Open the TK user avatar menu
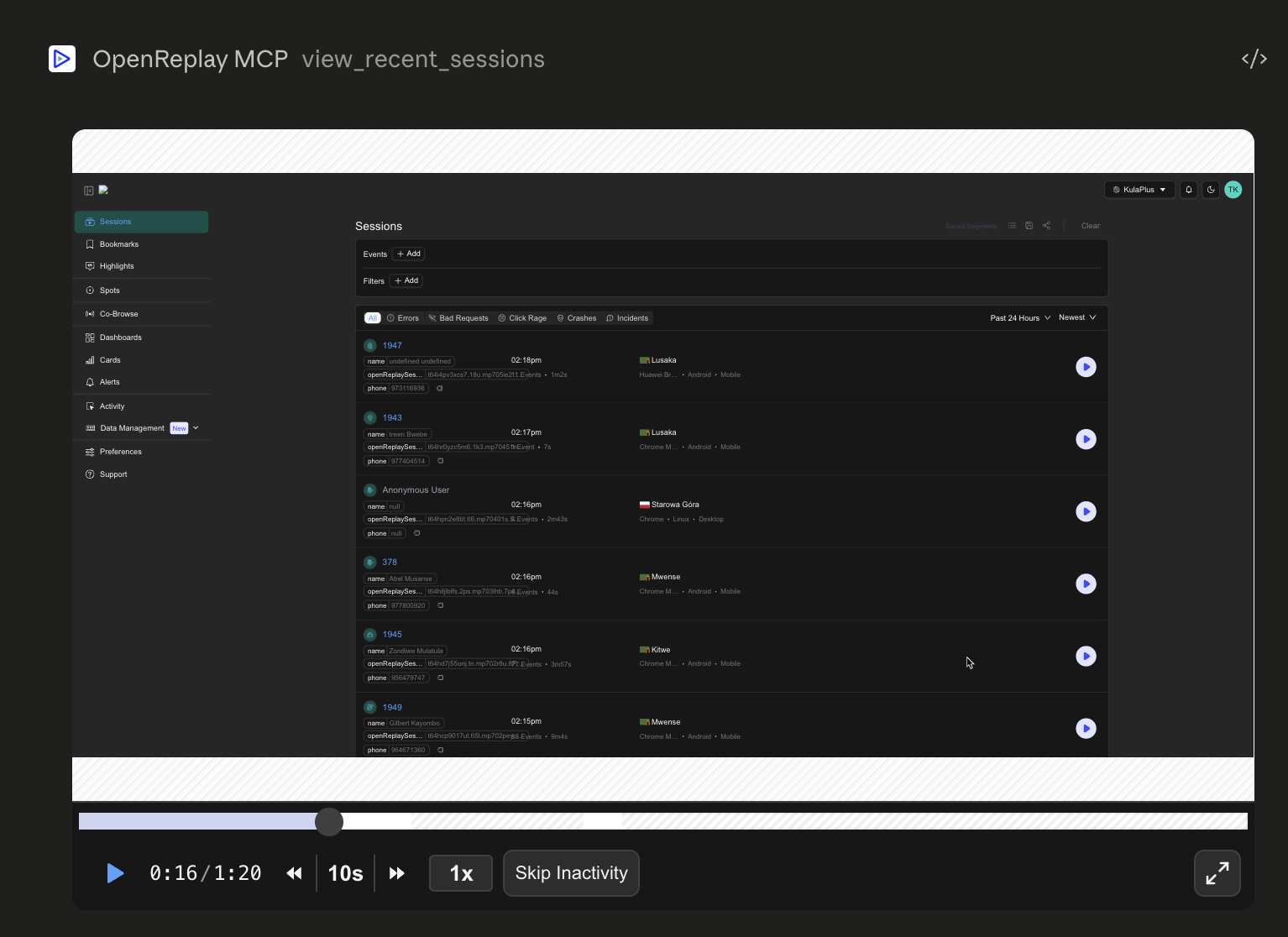Image resolution: width=1288 pixels, height=937 pixels. [1233, 190]
